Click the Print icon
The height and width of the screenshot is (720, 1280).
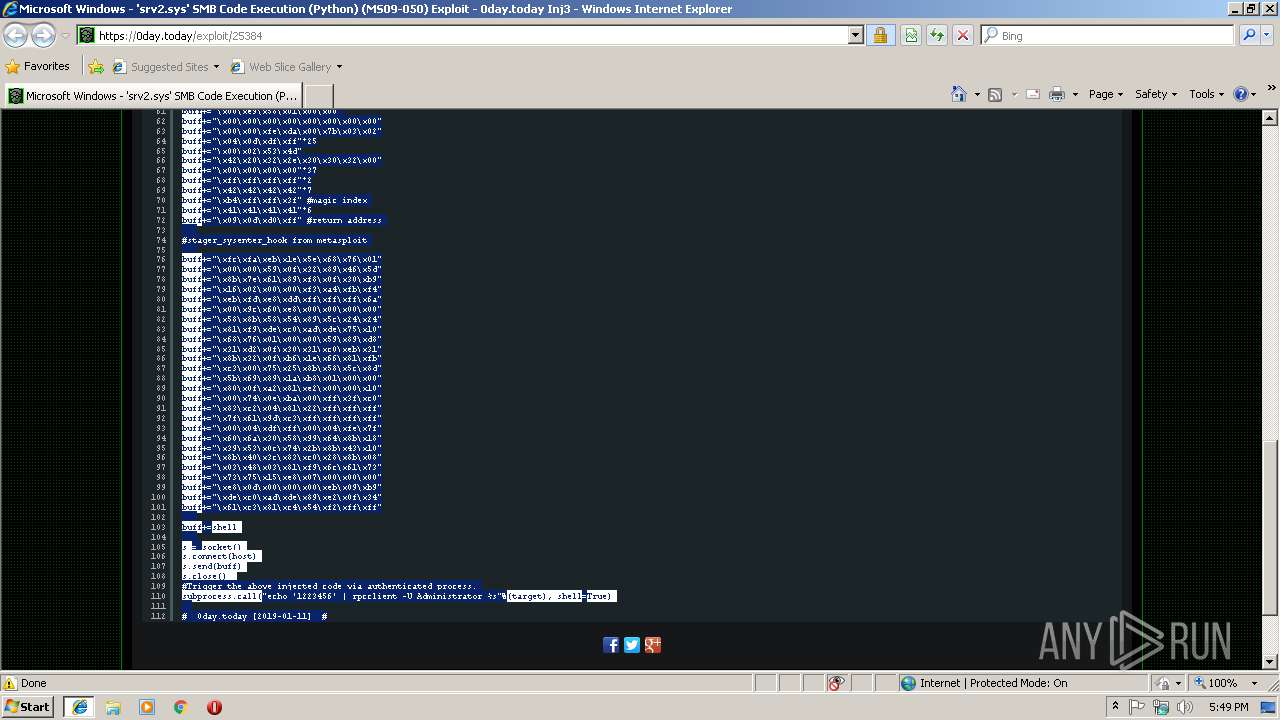[x=1057, y=94]
